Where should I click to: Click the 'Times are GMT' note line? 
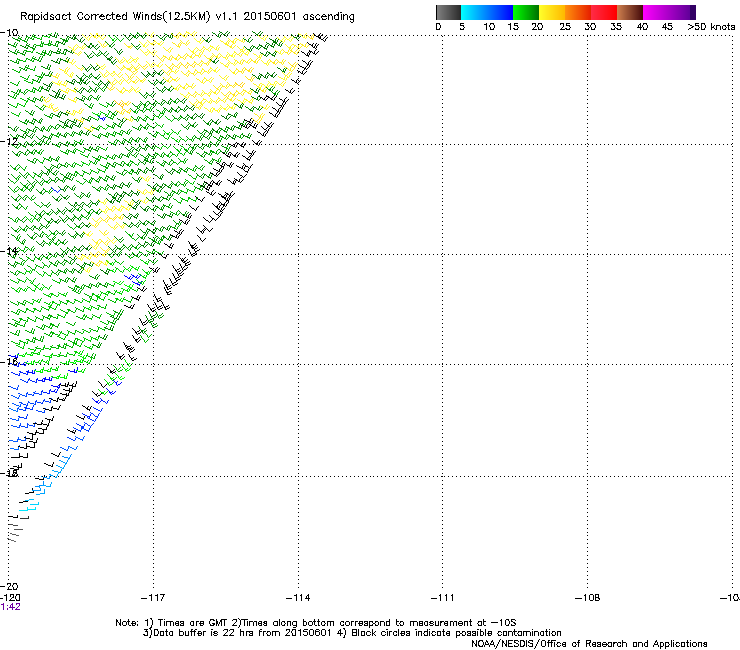pos(316,623)
